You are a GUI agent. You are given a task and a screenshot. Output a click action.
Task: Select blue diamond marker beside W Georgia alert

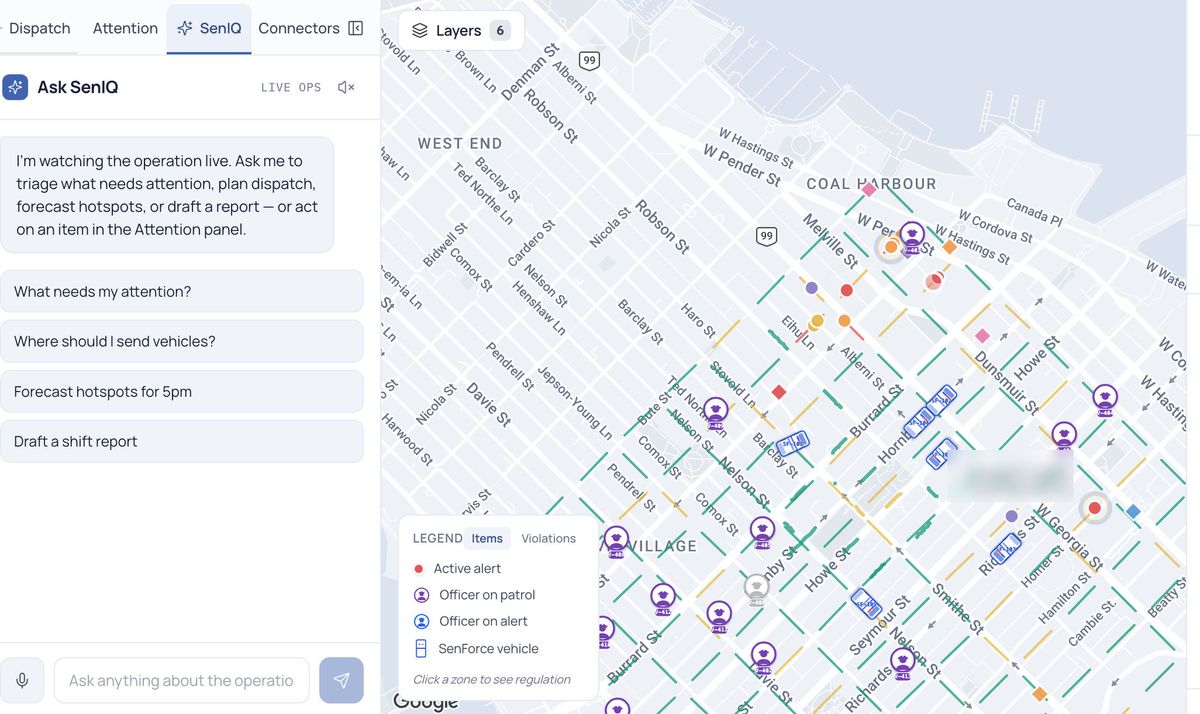[x=1133, y=511]
